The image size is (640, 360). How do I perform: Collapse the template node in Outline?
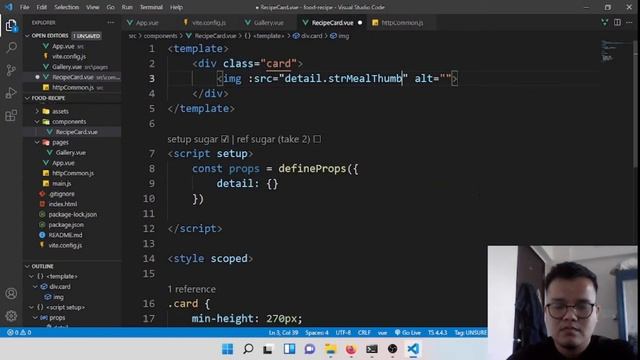31,276
